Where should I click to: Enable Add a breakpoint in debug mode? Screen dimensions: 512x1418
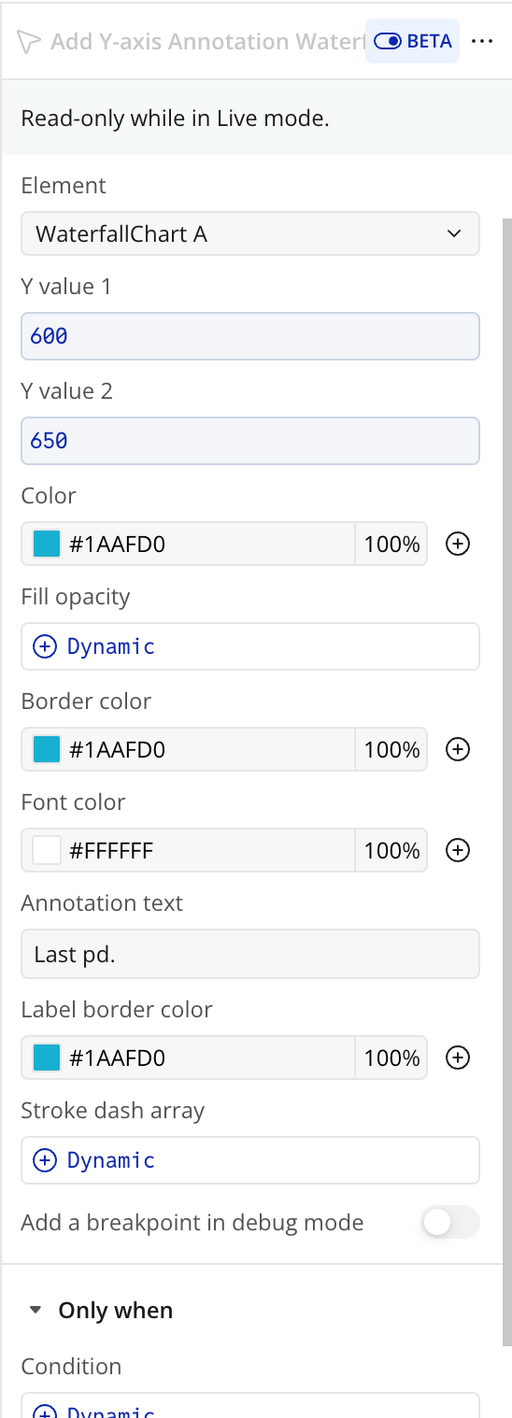point(451,1222)
